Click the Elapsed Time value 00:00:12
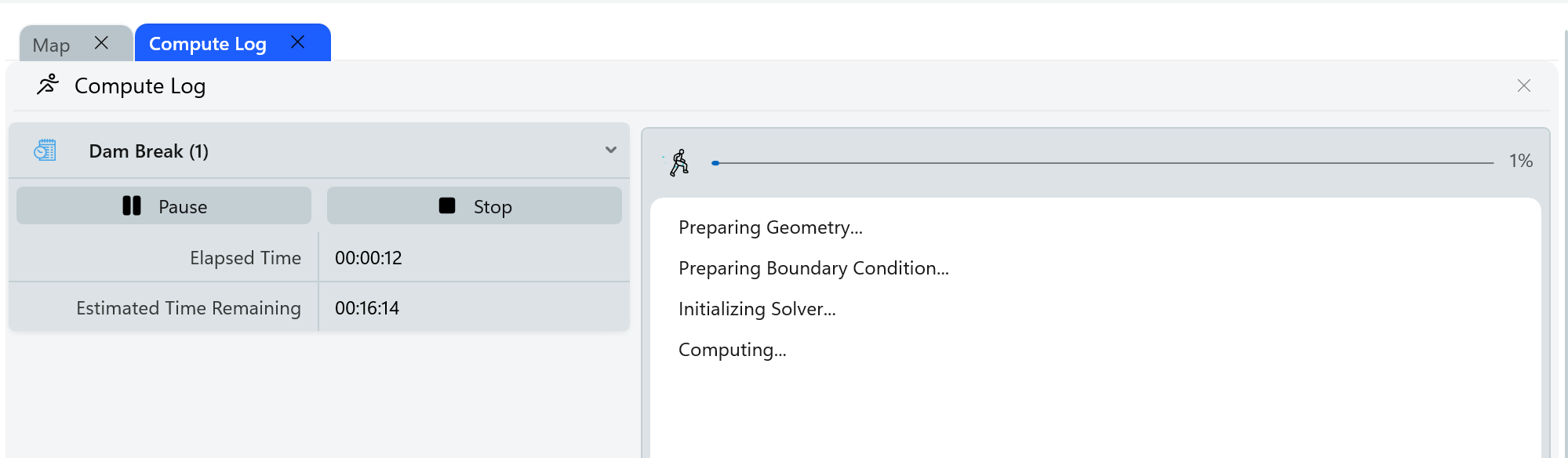Viewport: 1568px width, 458px height. [368, 258]
